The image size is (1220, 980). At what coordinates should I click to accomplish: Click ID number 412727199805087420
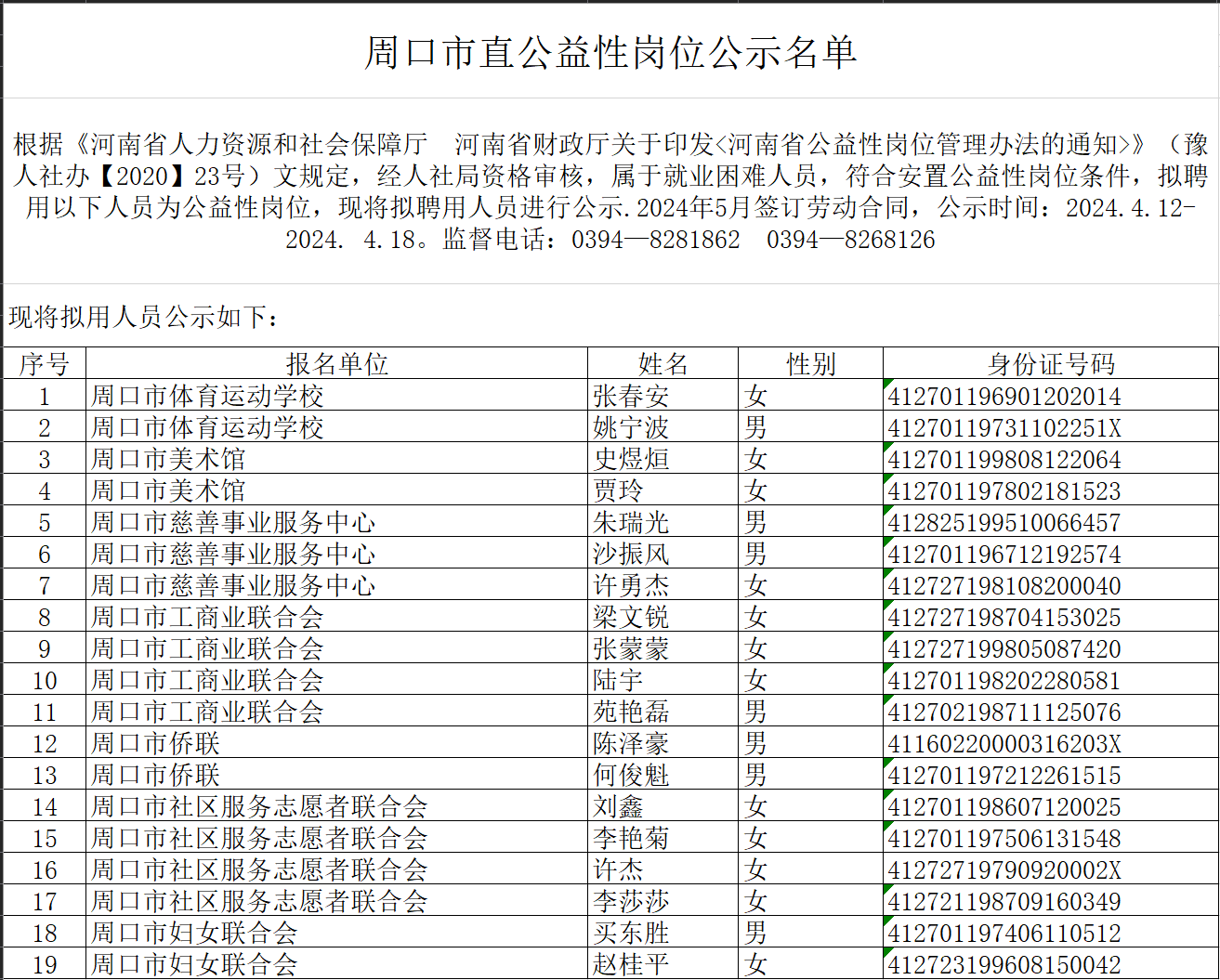point(1004,649)
